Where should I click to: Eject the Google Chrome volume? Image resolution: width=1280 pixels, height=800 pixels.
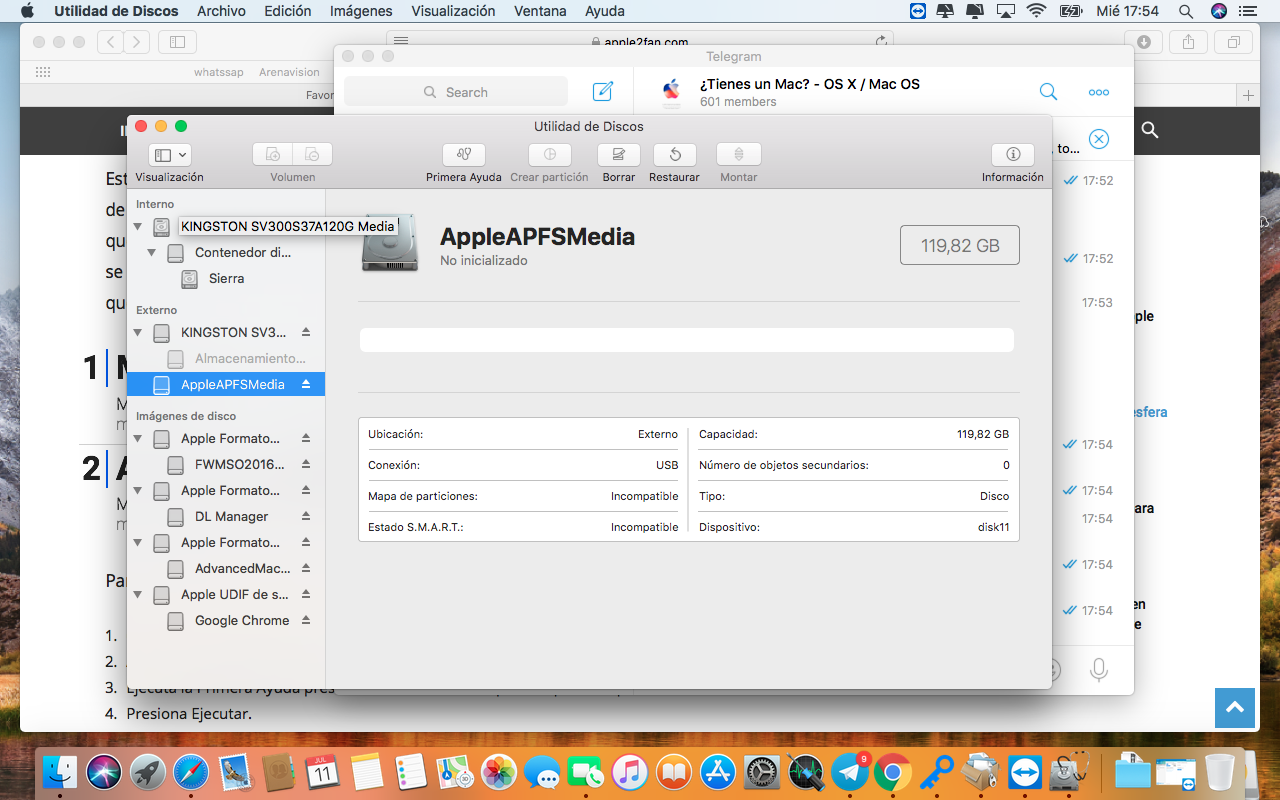pyautogui.click(x=306, y=620)
